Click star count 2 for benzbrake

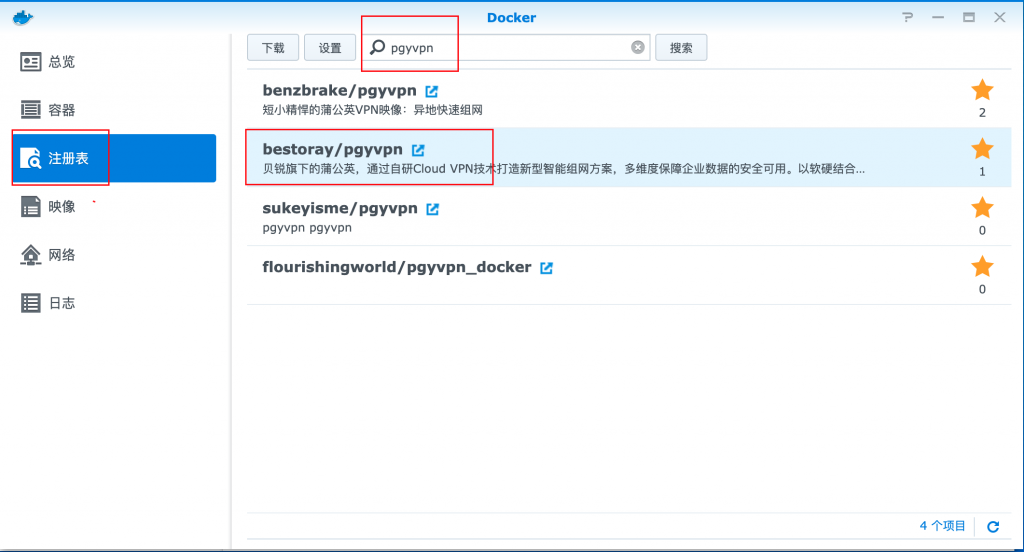coord(982,113)
